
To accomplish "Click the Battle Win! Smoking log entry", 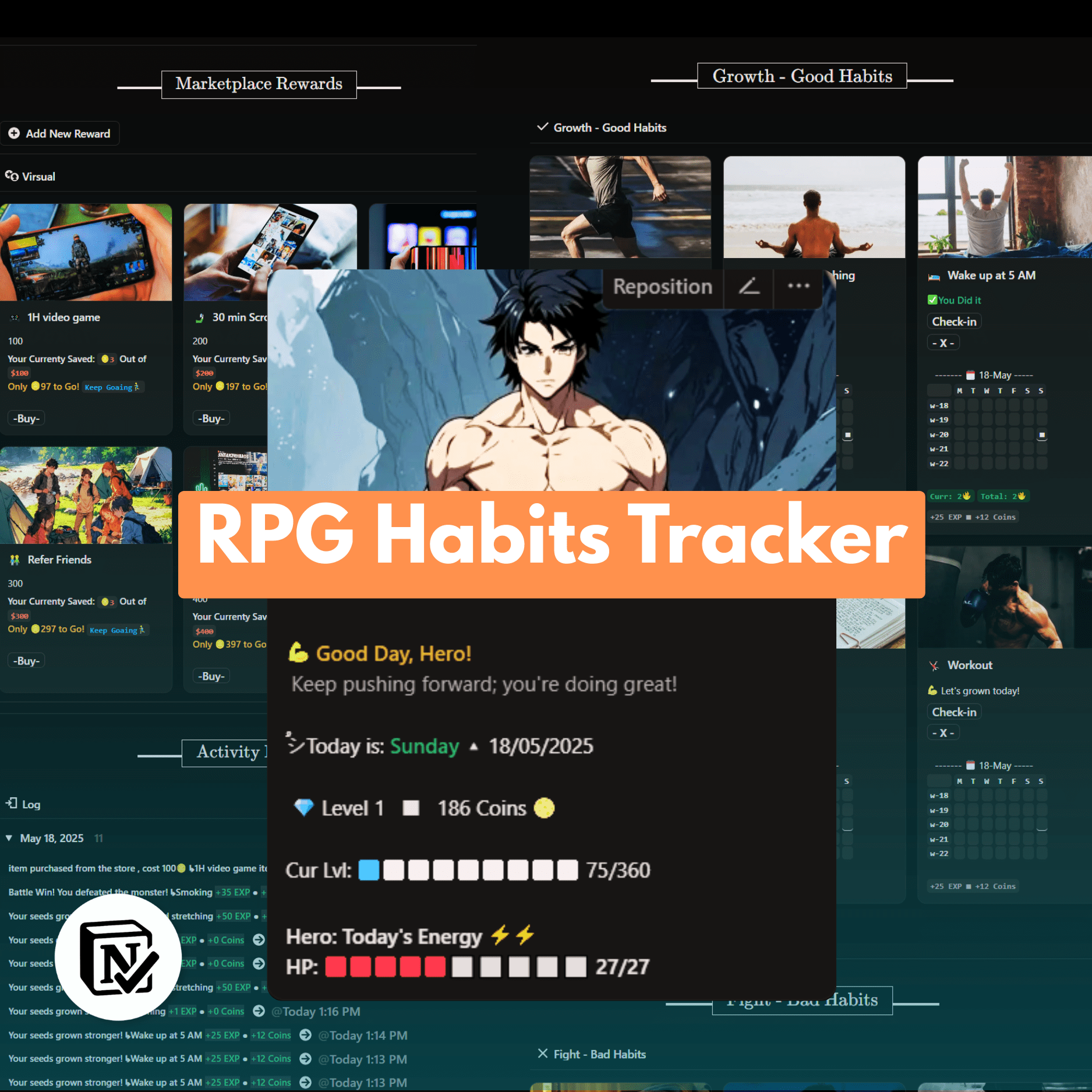I will (x=137, y=892).
